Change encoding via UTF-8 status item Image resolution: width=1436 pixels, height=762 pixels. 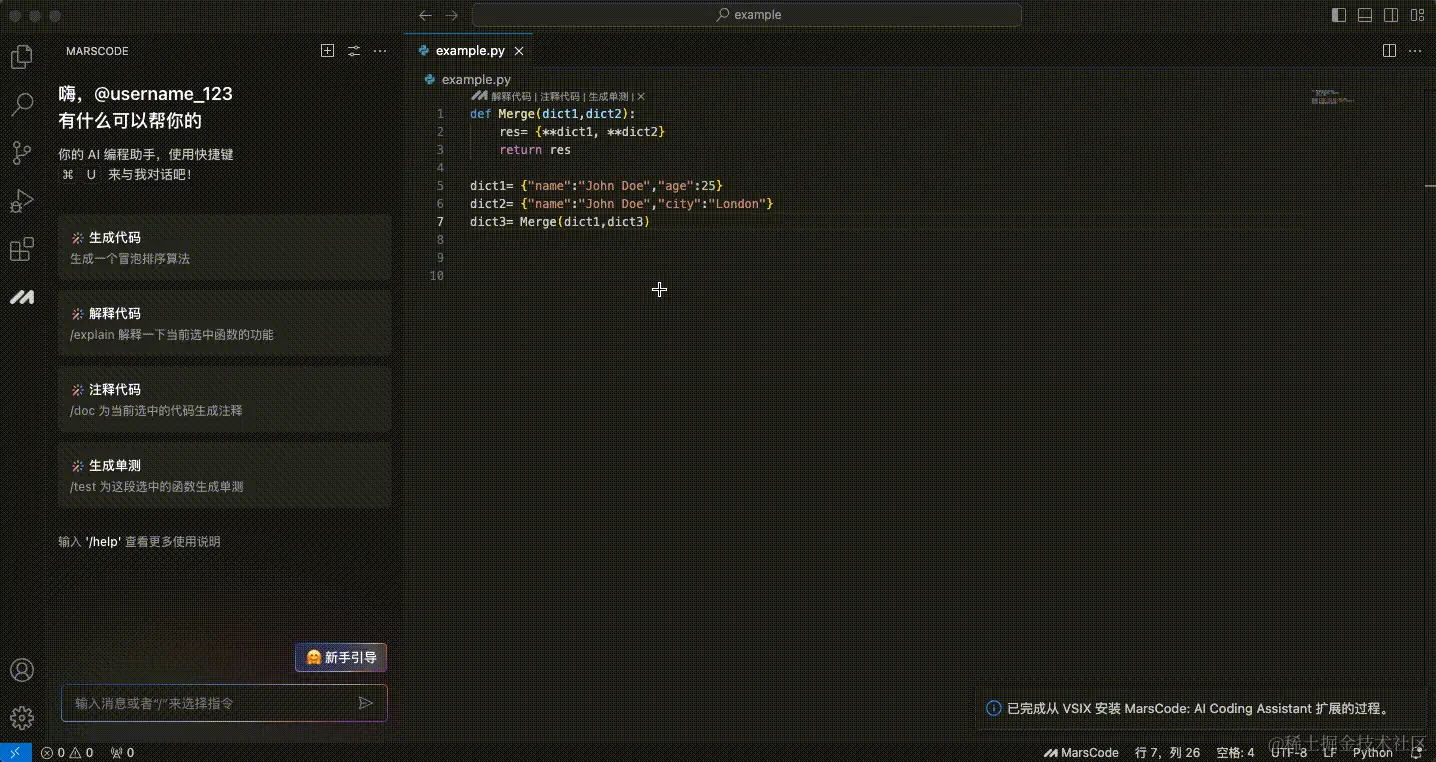point(1289,752)
